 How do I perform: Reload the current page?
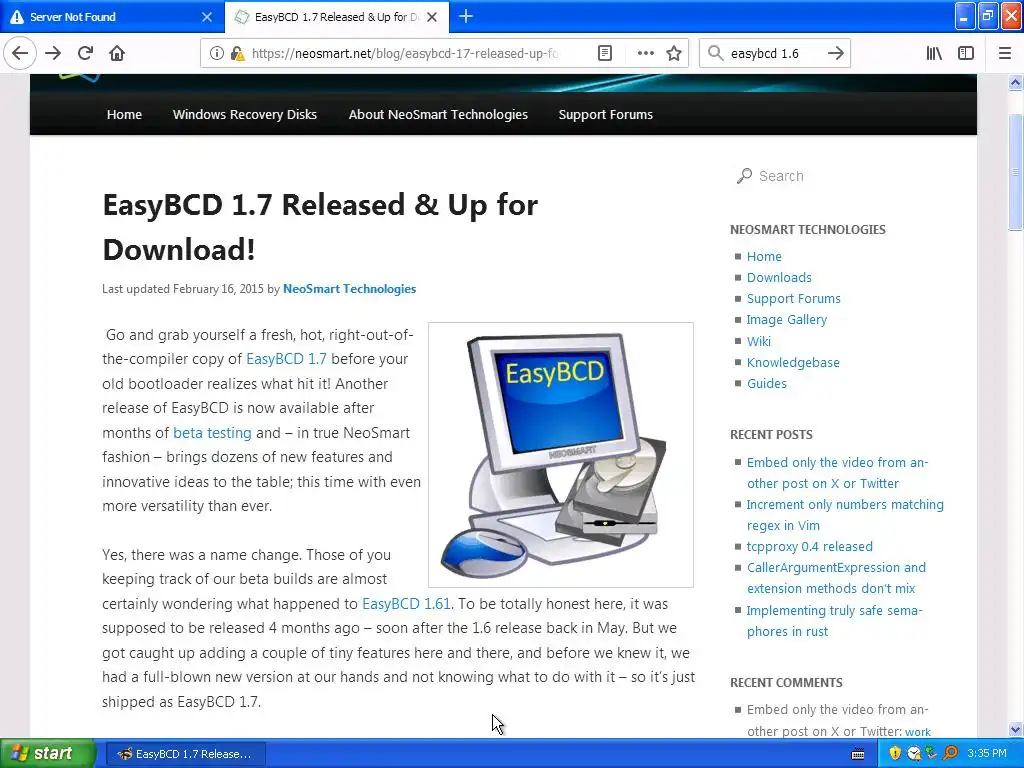[x=85, y=53]
